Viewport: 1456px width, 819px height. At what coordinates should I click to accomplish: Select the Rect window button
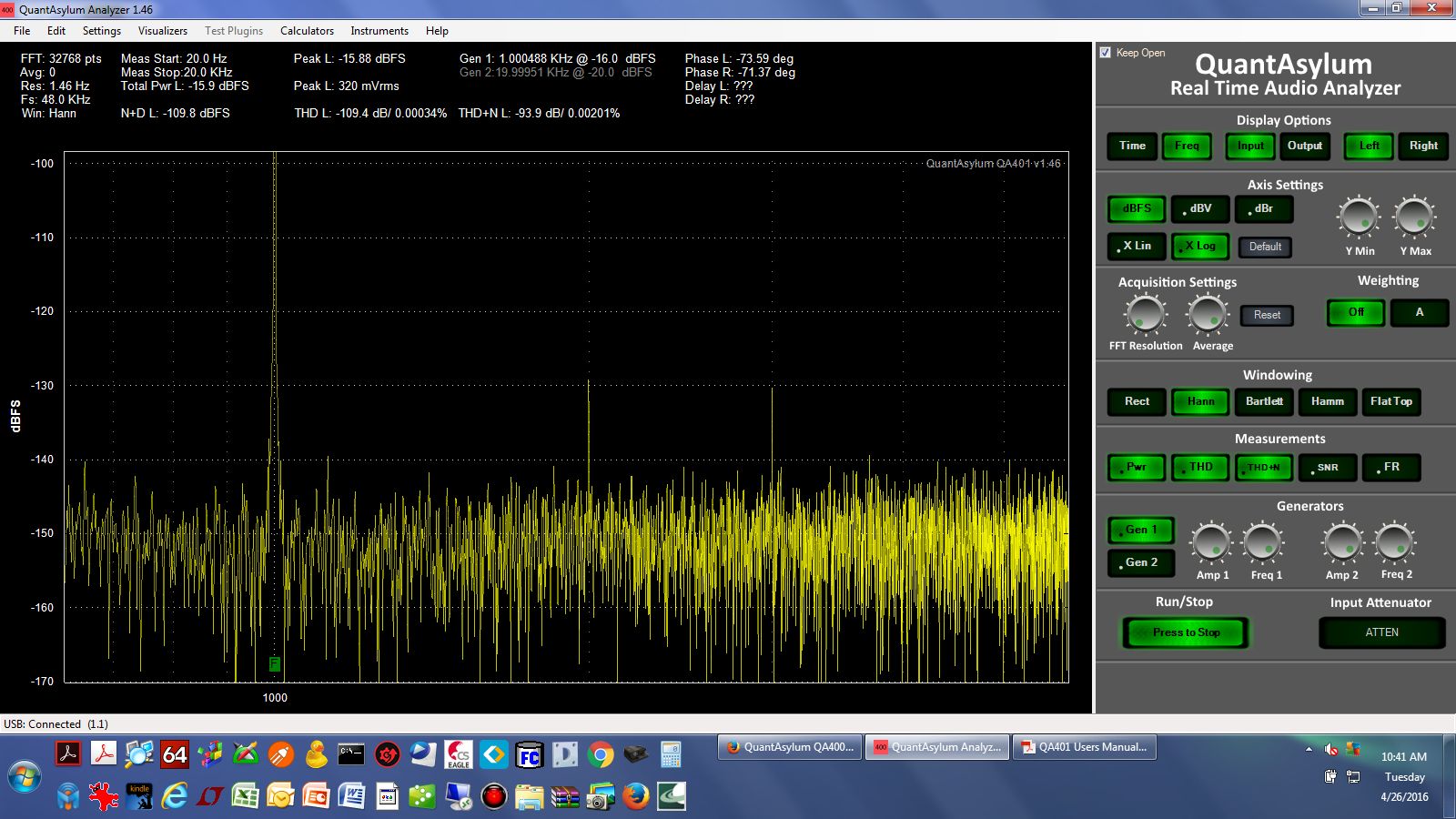[x=1137, y=401]
